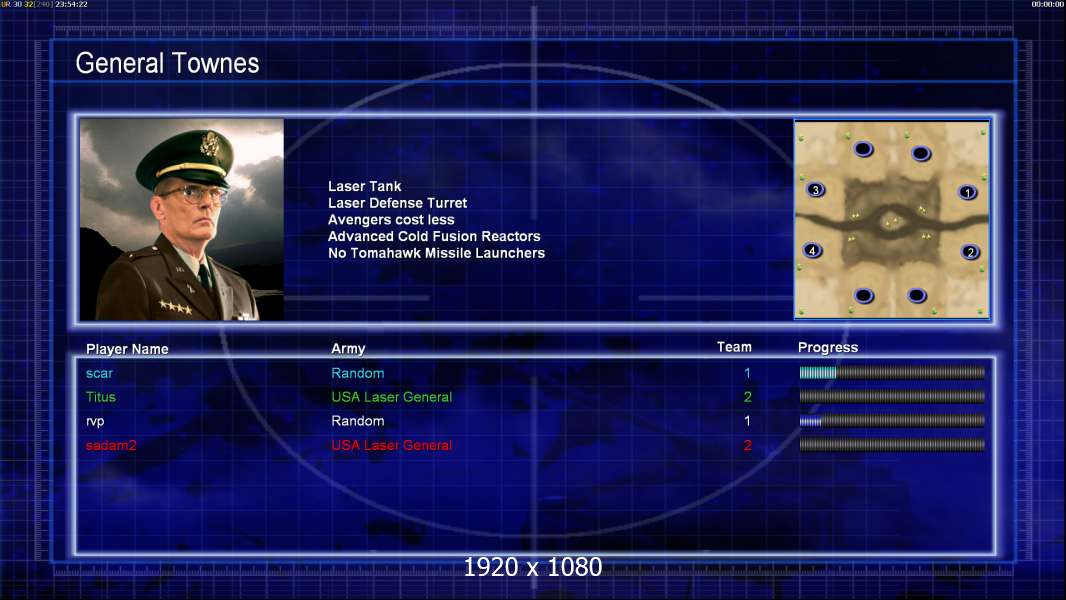This screenshot has height=600, width=1066.
Task: Select player name Titus
Action: (x=101, y=397)
